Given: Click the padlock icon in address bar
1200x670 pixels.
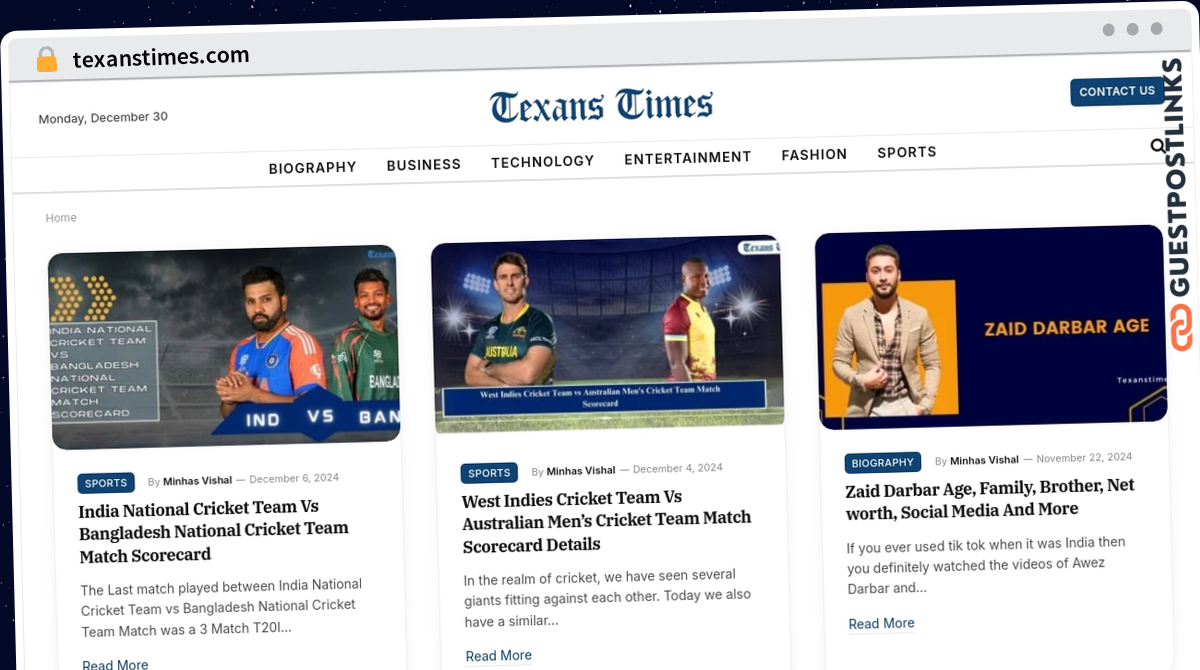Looking at the screenshot, I should coord(47,60).
